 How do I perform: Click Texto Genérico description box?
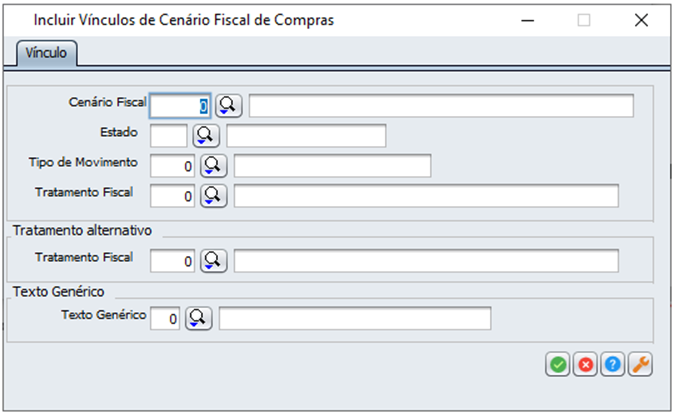pyautogui.click(x=355, y=318)
